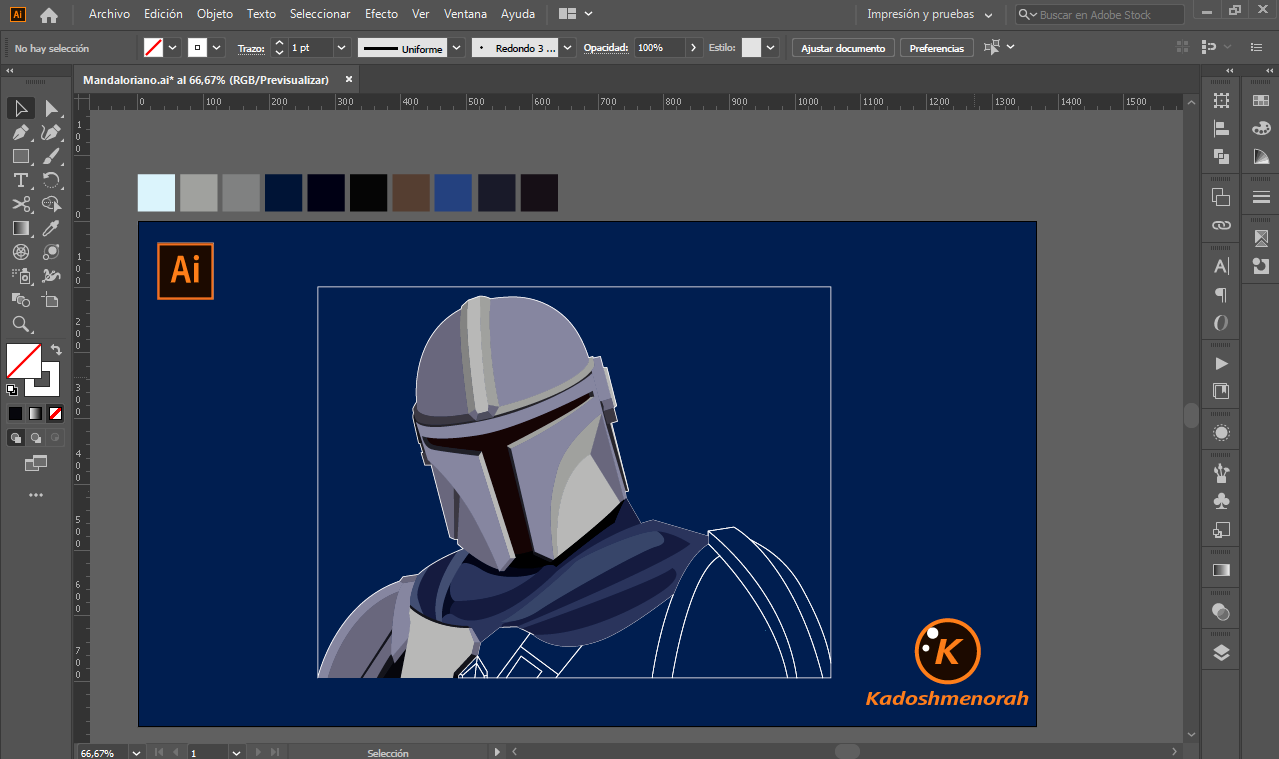Viewport: 1279px width, 759px height.
Task: Select the Eyedropper tool
Action: [x=51, y=228]
